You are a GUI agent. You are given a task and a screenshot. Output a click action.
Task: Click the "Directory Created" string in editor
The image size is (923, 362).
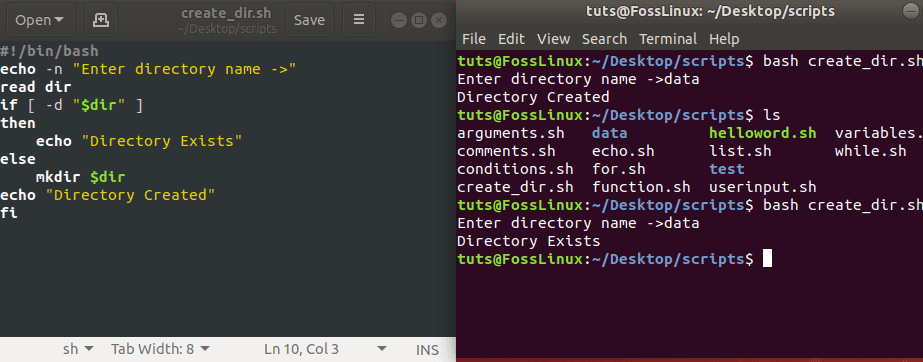(x=130, y=195)
